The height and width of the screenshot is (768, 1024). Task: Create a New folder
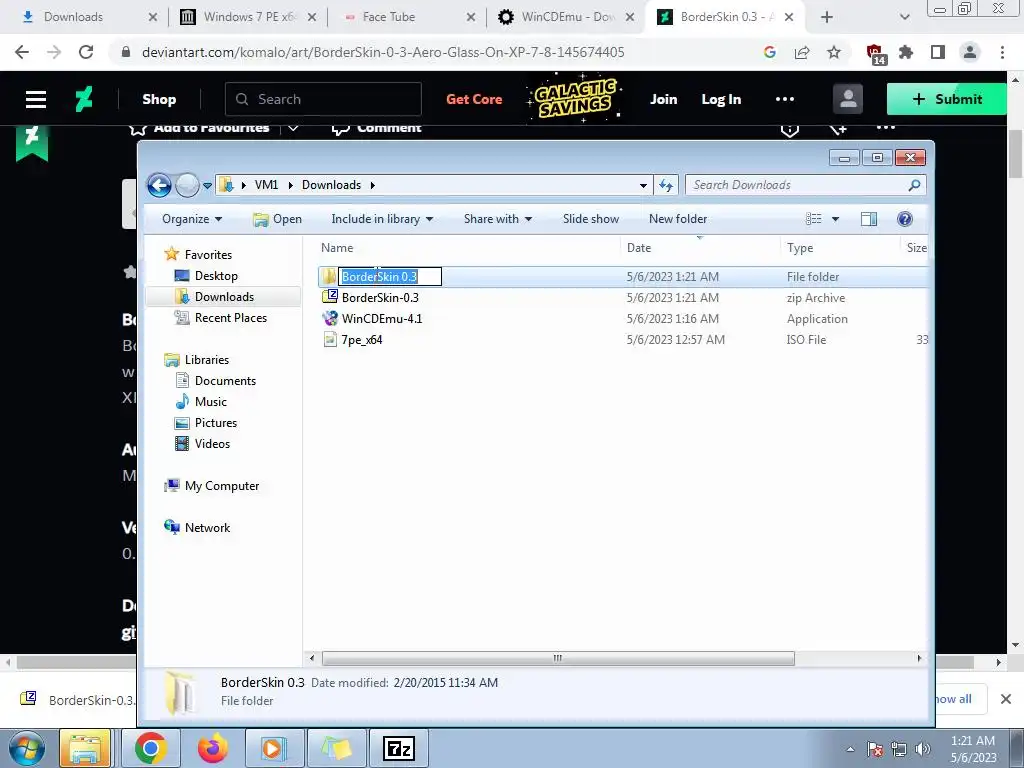(678, 219)
